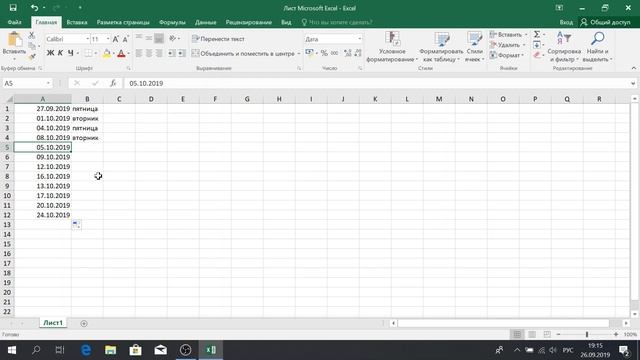Switch to the Данные tab

click(205, 22)
